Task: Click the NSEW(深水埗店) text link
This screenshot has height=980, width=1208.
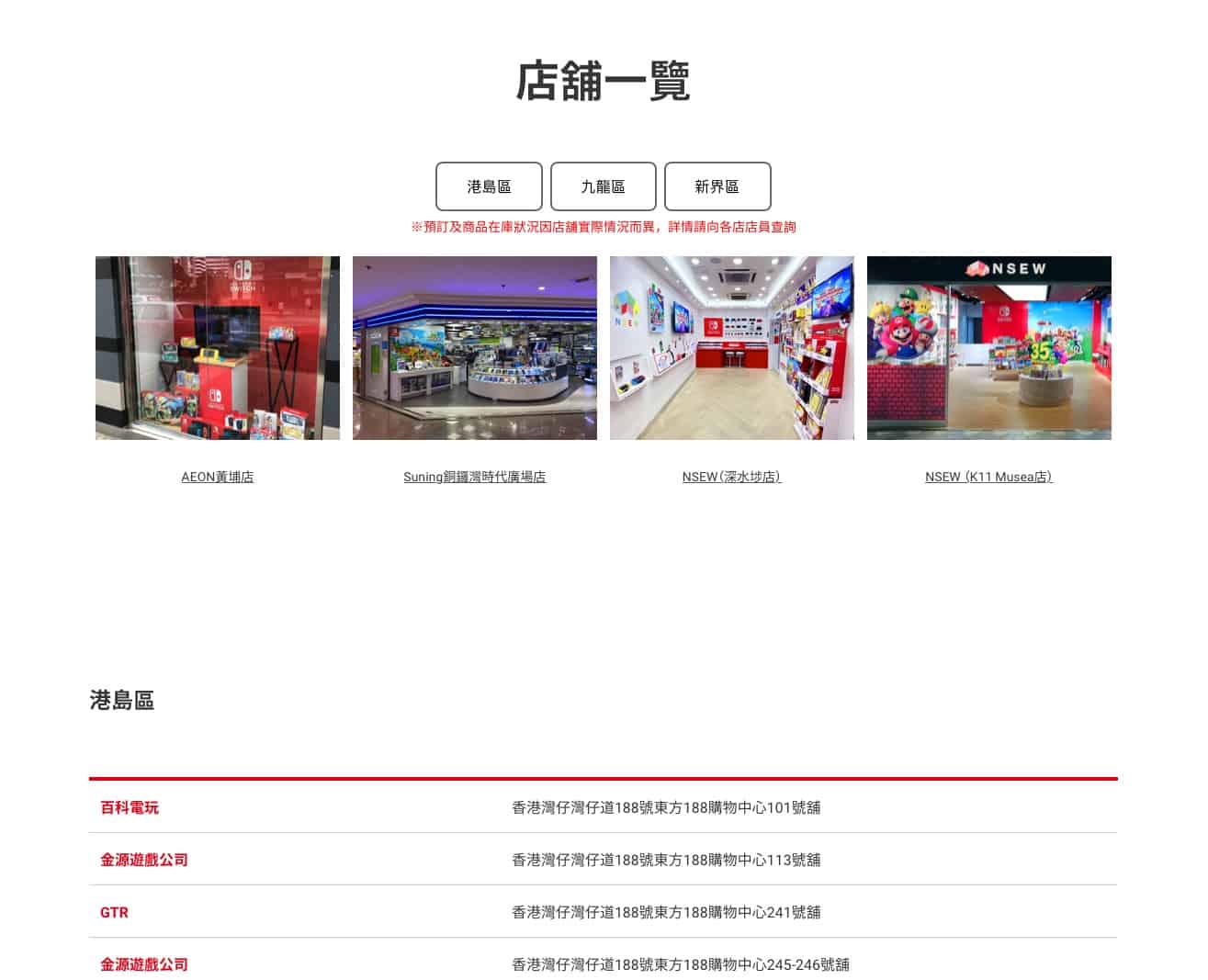Action: (731, 477)
